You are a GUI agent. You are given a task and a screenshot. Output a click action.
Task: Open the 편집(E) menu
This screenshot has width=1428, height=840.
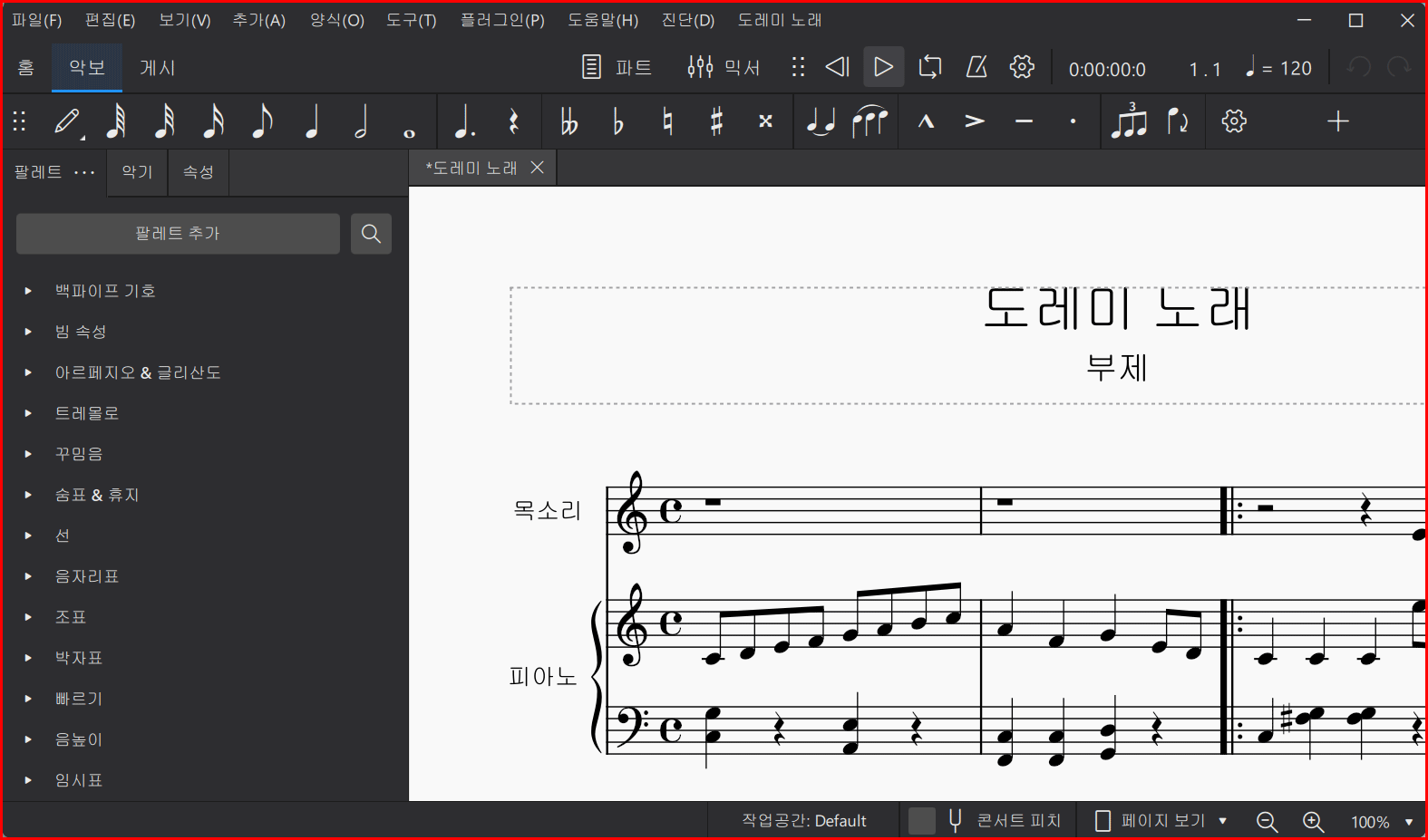[x=110, y=20]
